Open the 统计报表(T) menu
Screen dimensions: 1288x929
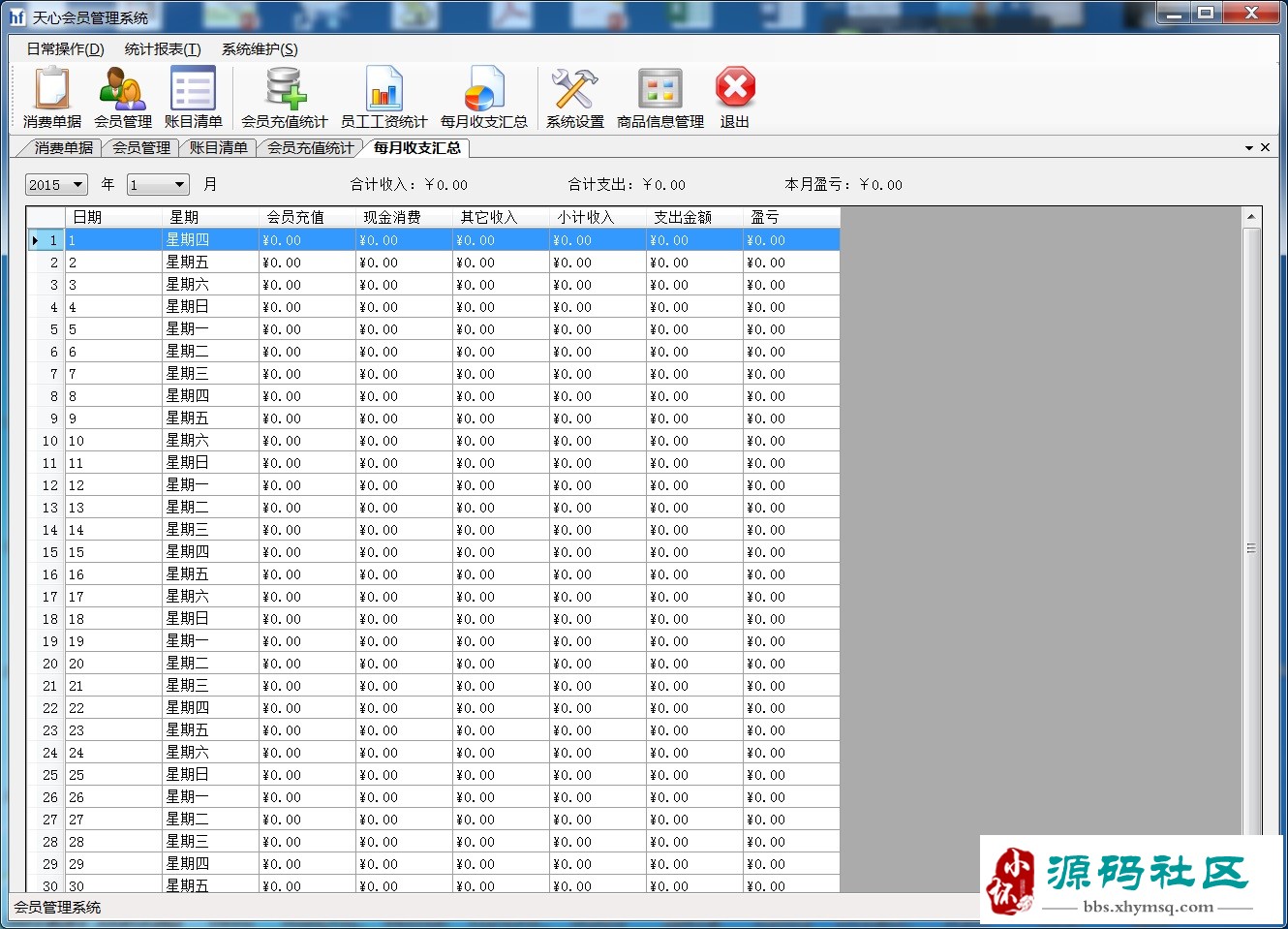click(x=163, y=49)
